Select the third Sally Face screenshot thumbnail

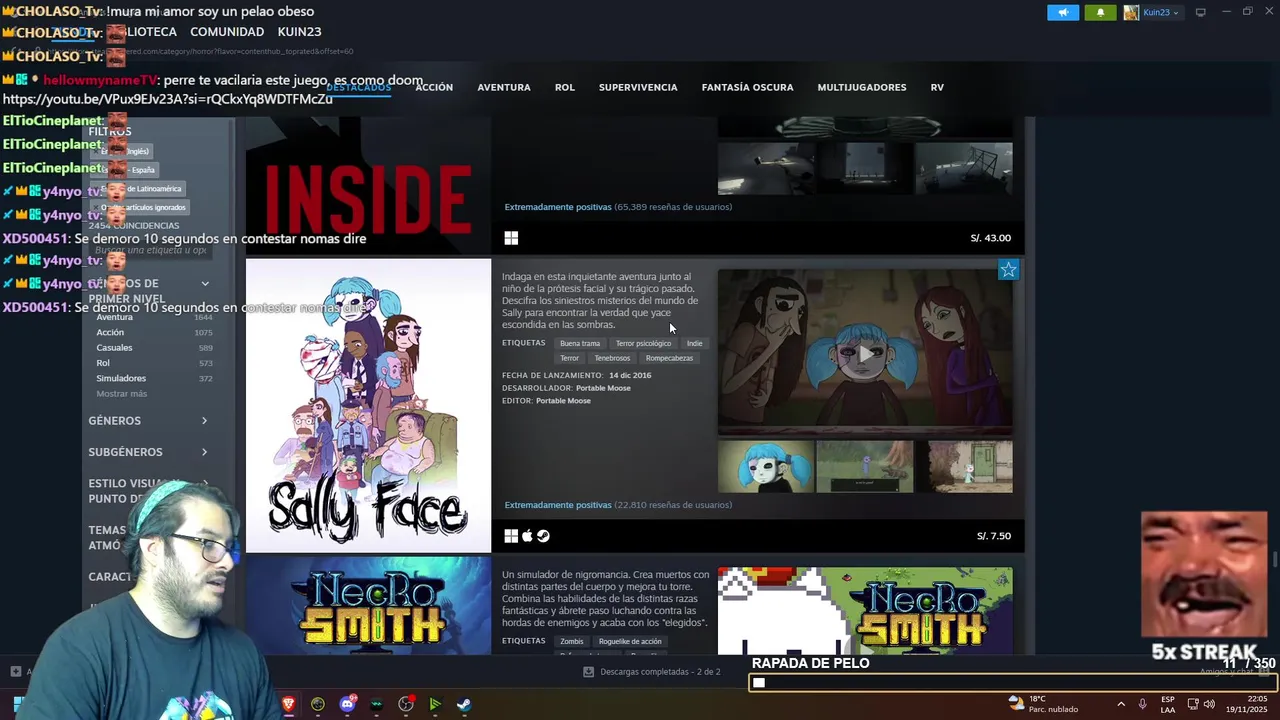click(964, 466)
